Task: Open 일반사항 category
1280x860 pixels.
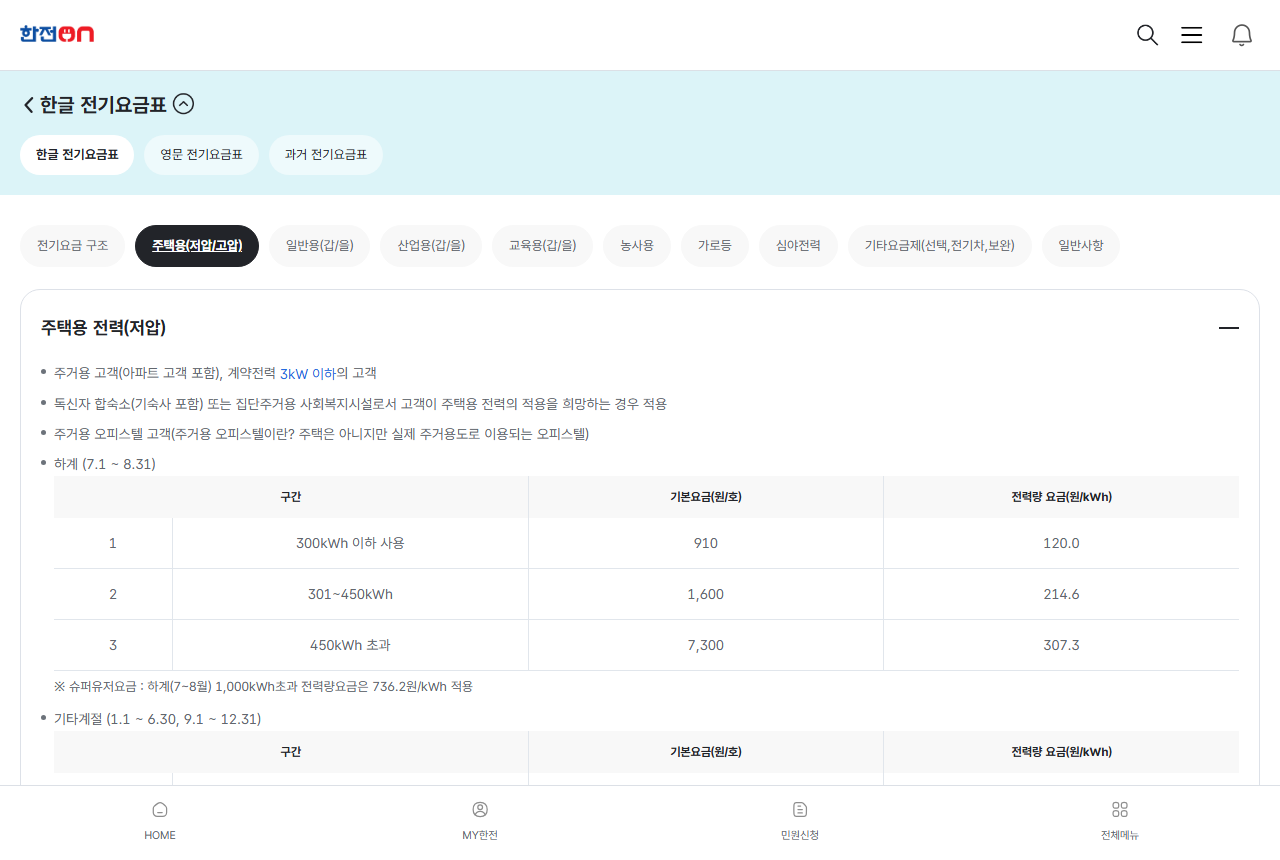Action: [1081, 246]
